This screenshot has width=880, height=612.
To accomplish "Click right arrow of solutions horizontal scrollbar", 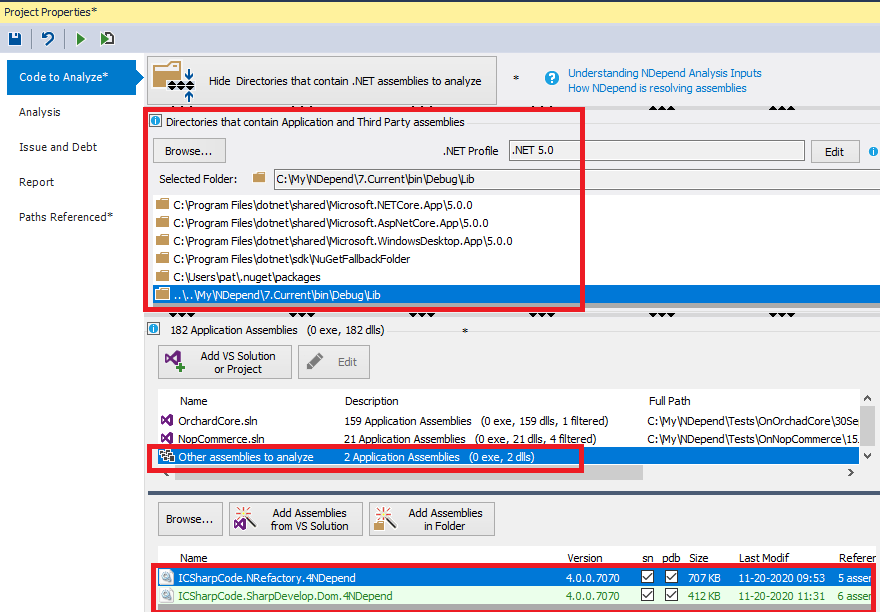I will (x=851, y=473).
